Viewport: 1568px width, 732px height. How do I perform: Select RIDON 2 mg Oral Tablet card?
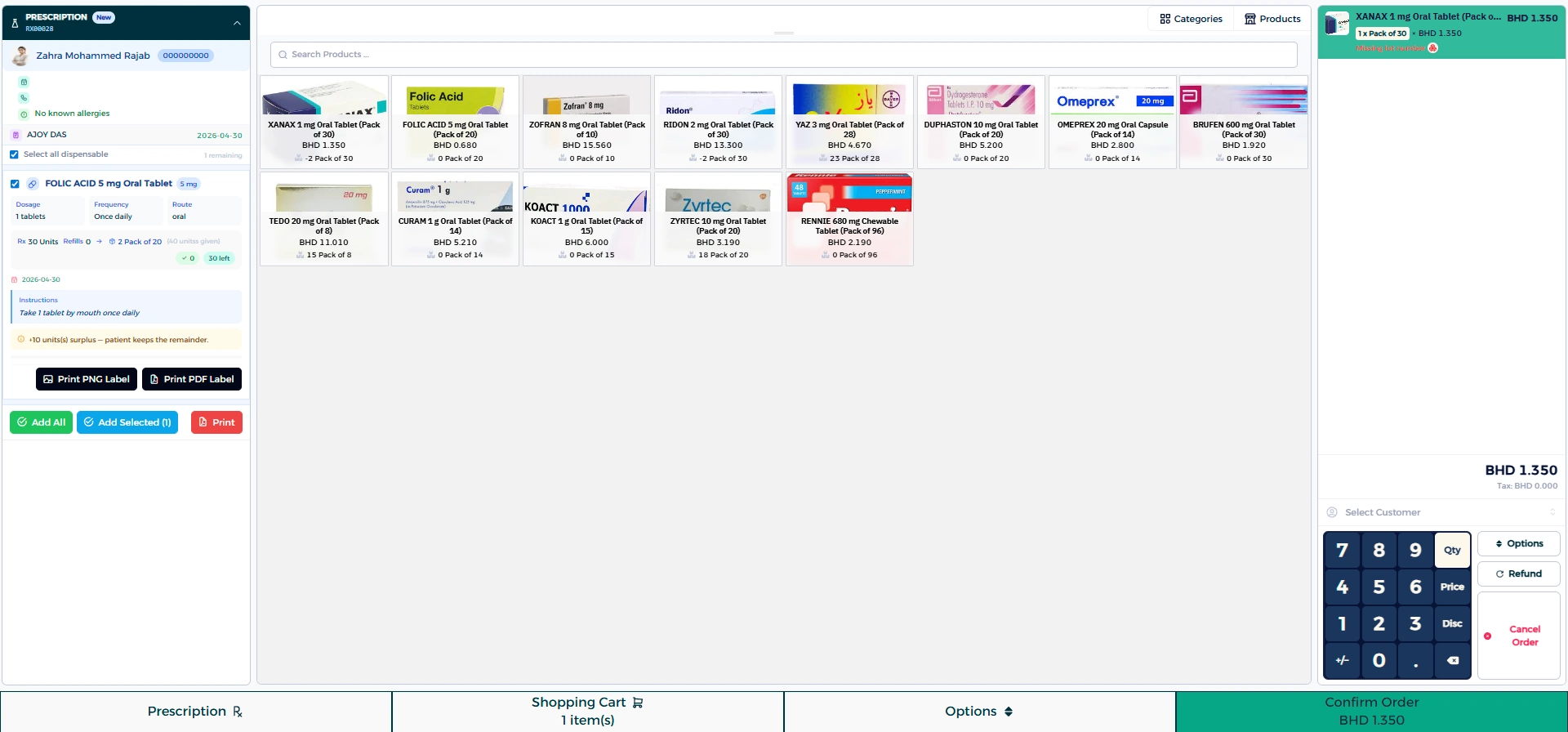point(719,123)
